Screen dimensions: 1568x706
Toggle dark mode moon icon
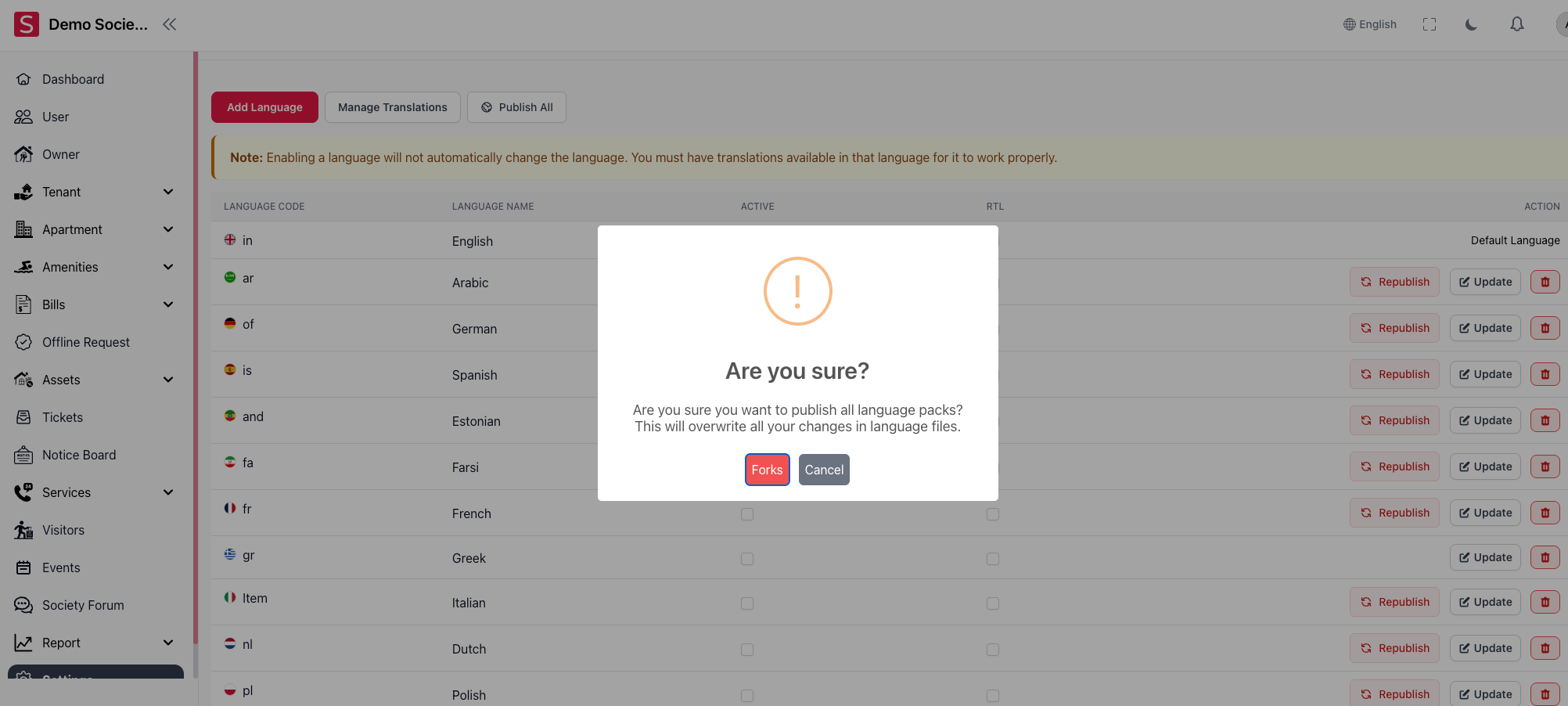tap(1471, 24)
